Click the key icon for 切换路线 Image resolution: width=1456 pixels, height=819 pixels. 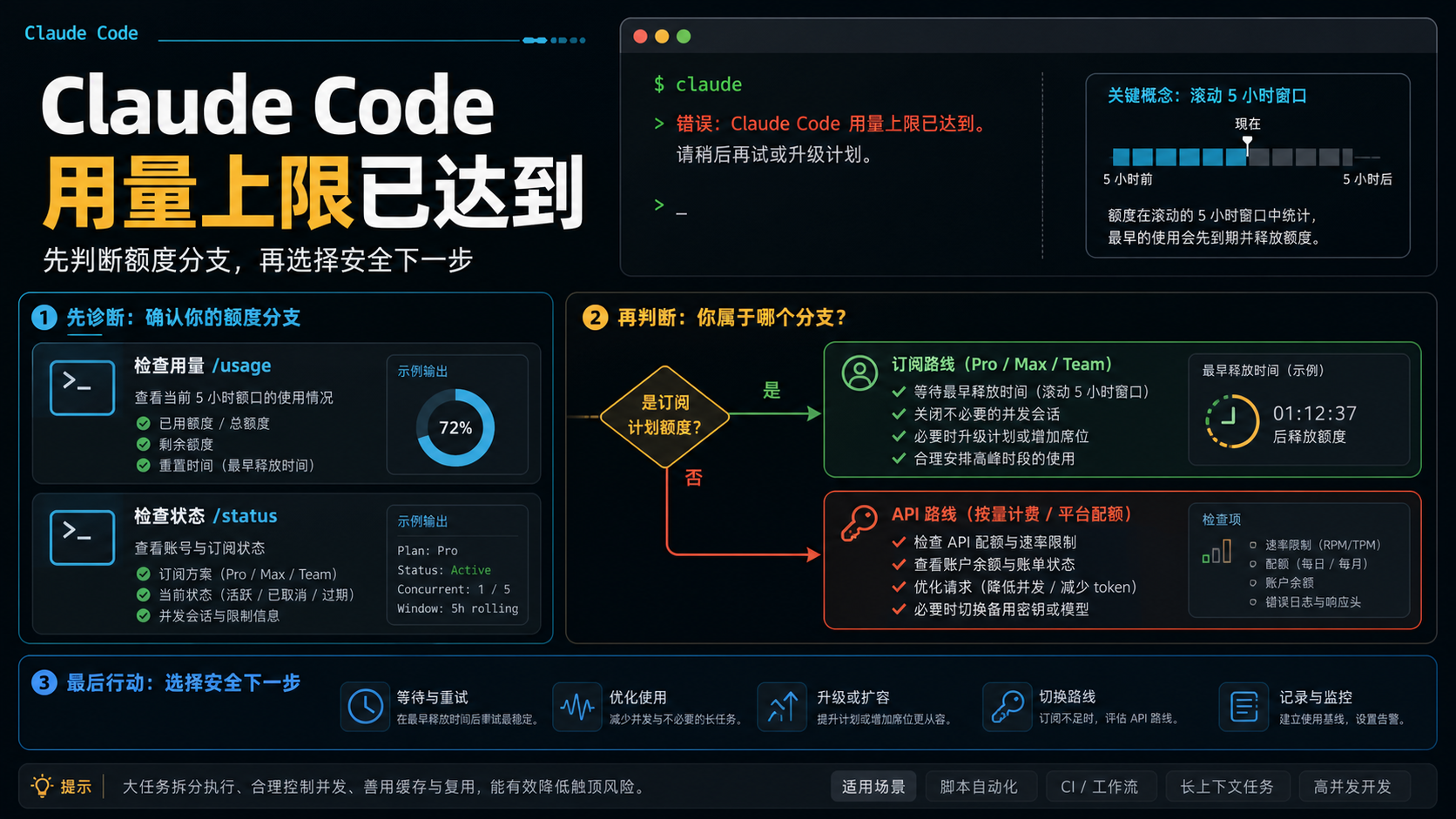point(1007,706)
